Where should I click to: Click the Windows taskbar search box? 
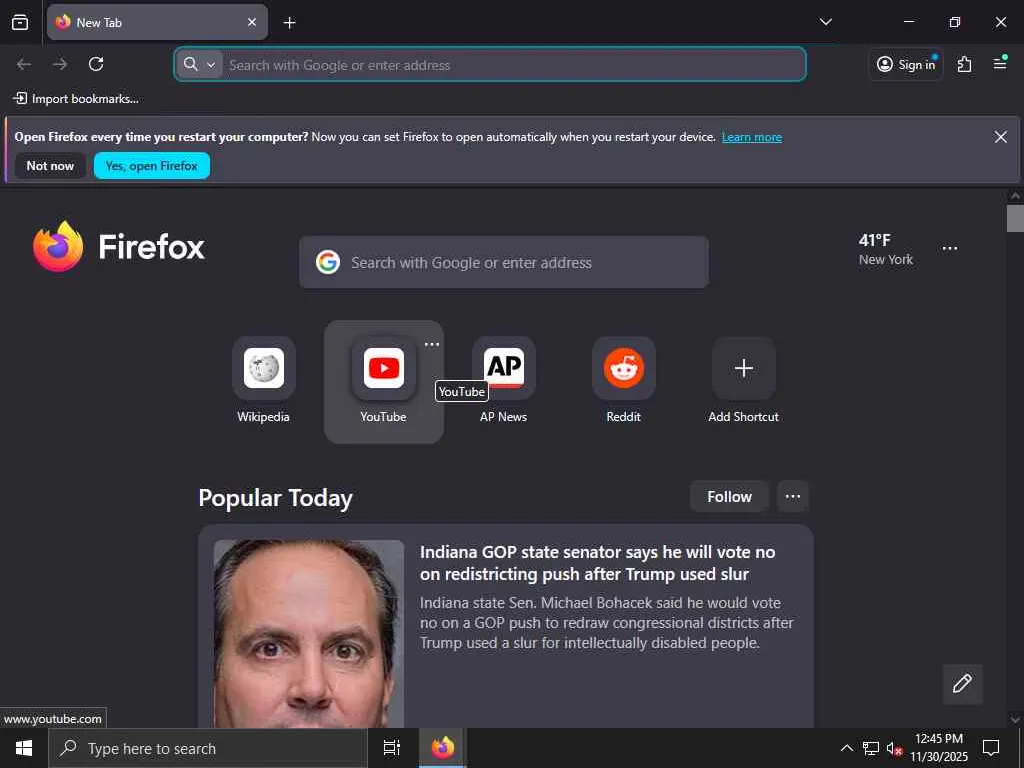tap(208, 748)
